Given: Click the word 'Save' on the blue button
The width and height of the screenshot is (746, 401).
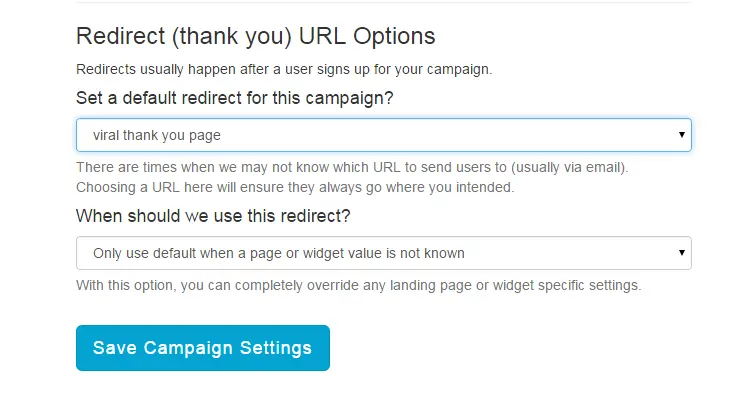Looking at the screenshot, I should (x=115, y=348).
